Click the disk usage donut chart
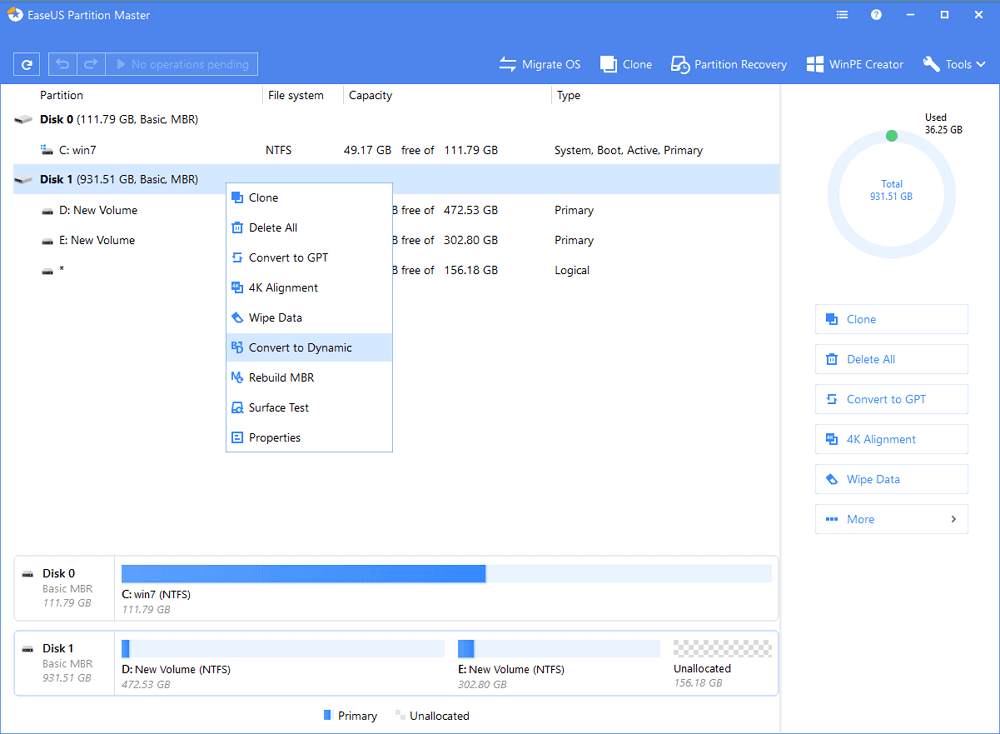 (892, 195)
